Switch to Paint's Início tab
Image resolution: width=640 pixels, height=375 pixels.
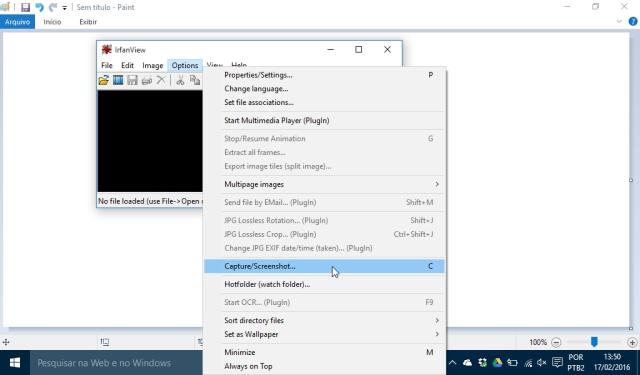point(52,22)
